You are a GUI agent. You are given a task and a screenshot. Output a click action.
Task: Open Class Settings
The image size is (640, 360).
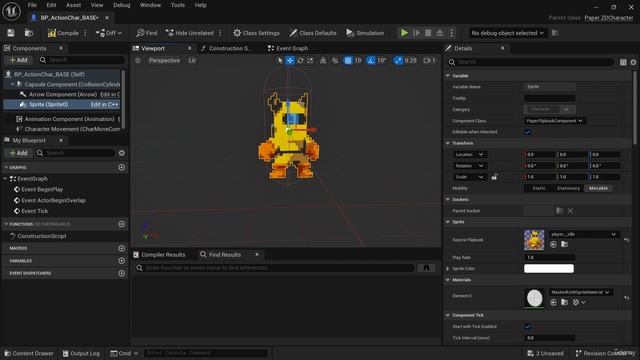tap(256, 33)
